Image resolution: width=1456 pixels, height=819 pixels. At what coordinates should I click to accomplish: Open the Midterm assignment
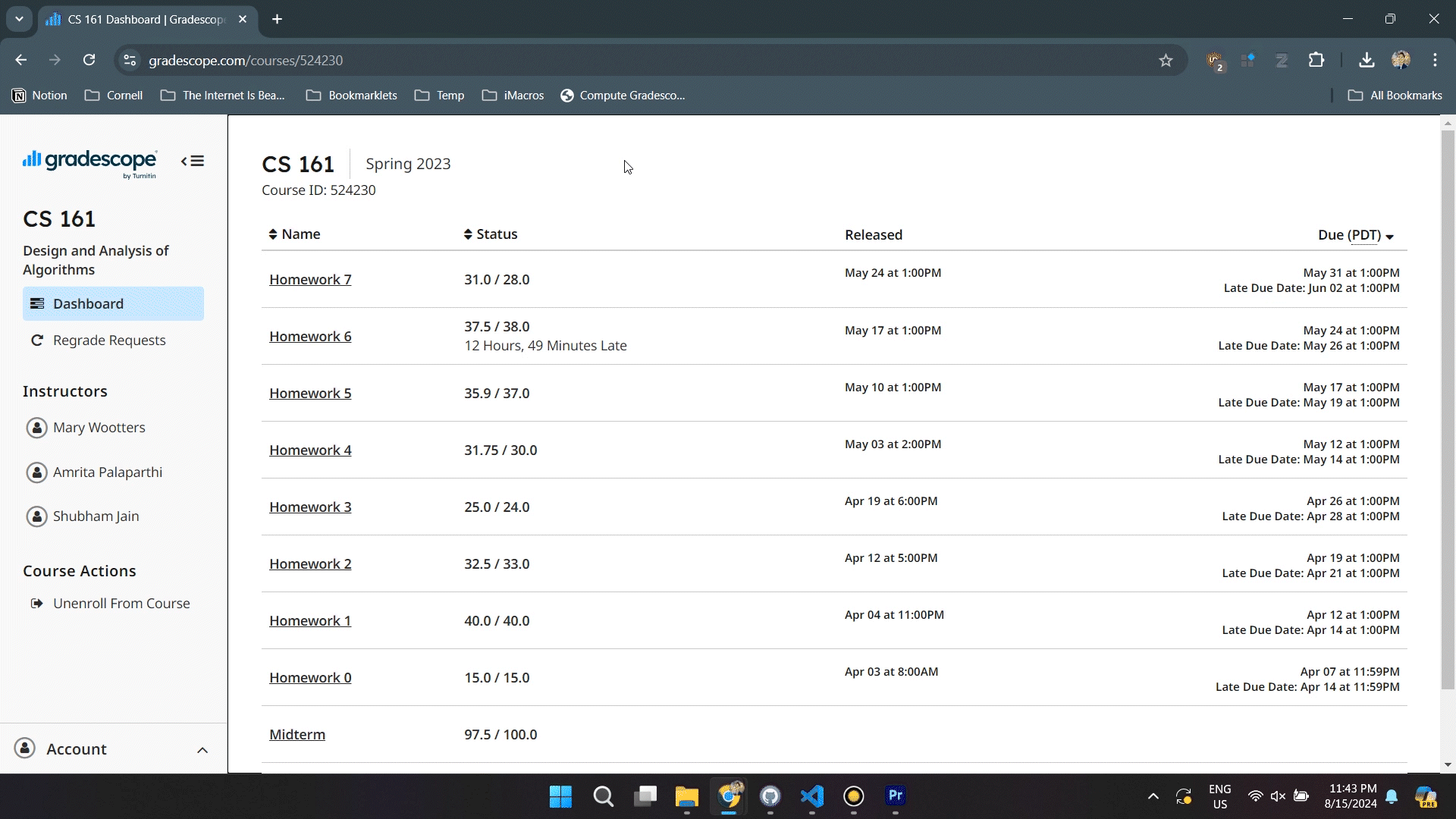pos(297,734)
